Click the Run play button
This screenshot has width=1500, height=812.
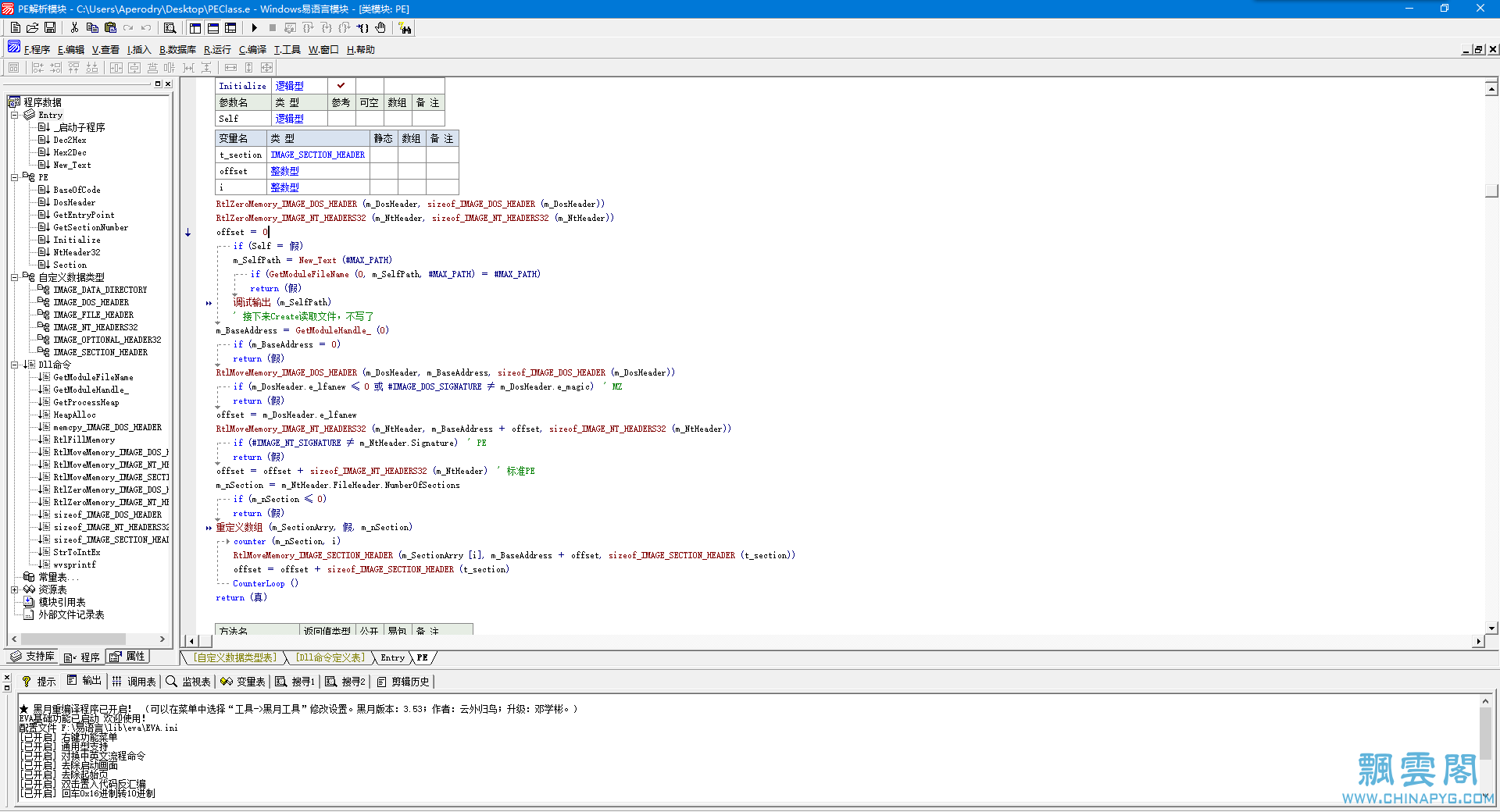click(255, 28)
